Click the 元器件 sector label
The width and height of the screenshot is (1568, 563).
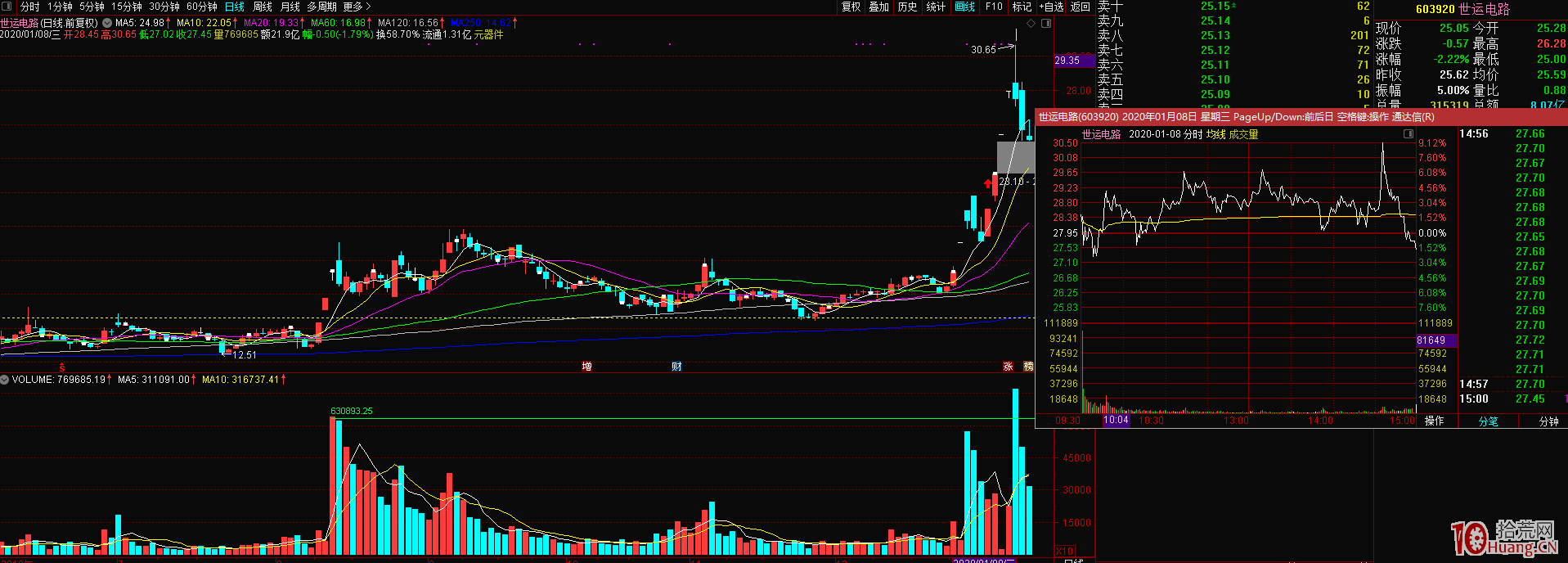pos(488,34)
